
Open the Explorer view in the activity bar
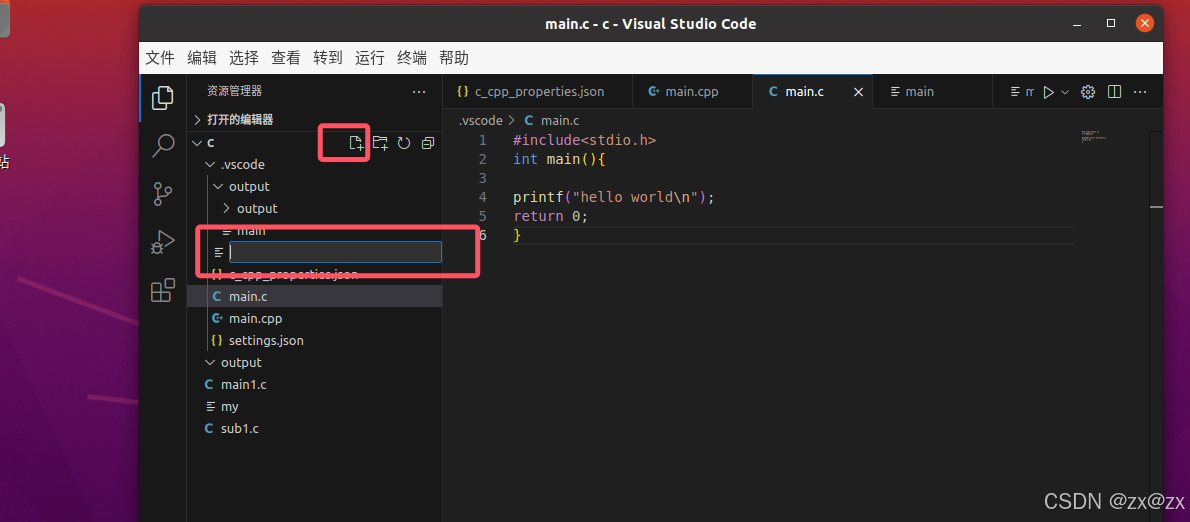(162, 97)
